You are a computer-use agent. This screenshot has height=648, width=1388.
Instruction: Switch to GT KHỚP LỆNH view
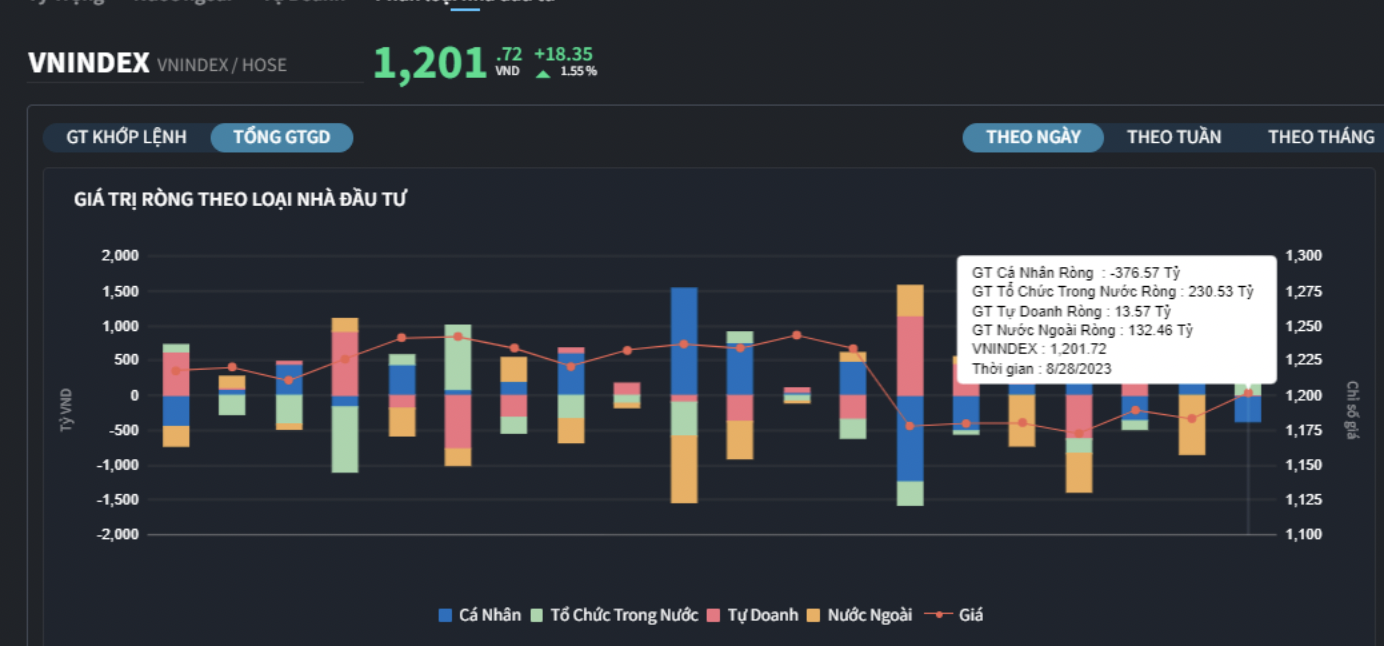tap(127, 137)
